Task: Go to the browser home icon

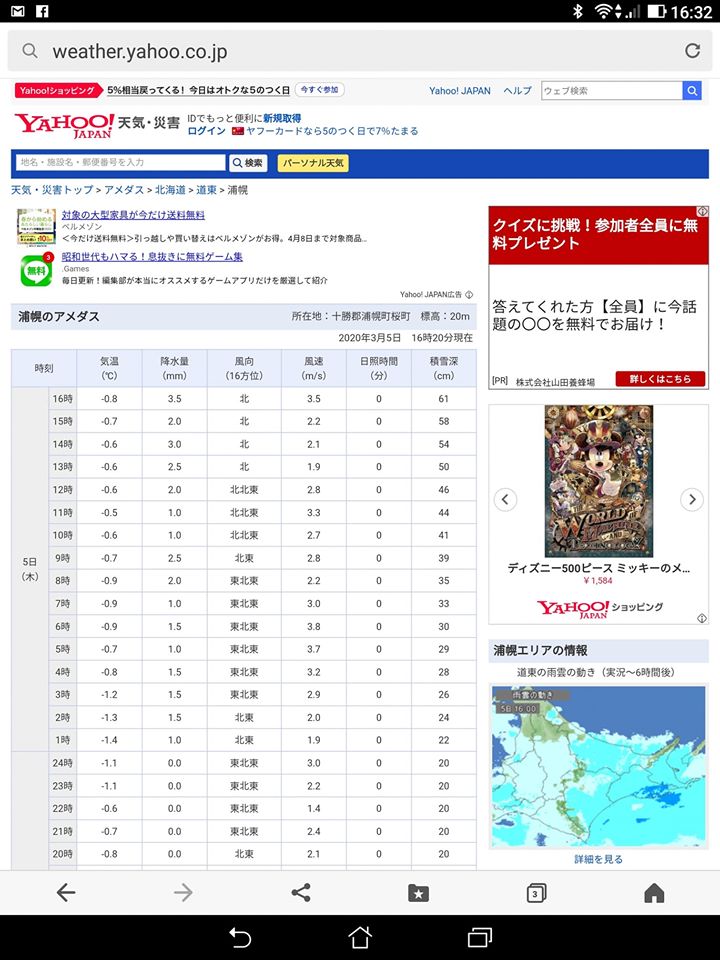Action: coord(654,893)
